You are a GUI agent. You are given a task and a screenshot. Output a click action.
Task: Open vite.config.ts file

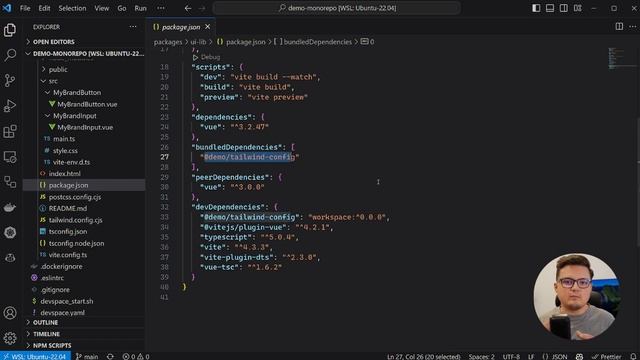[x=68, y=255]
